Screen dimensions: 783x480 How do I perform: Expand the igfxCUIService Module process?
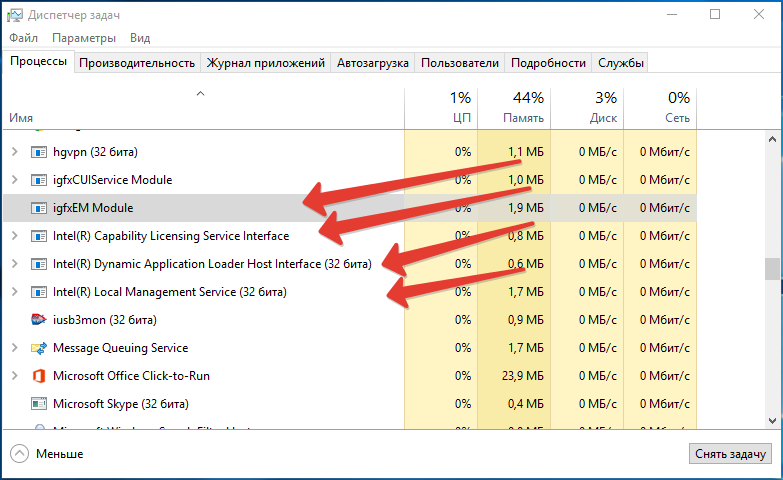click(14, 180)
